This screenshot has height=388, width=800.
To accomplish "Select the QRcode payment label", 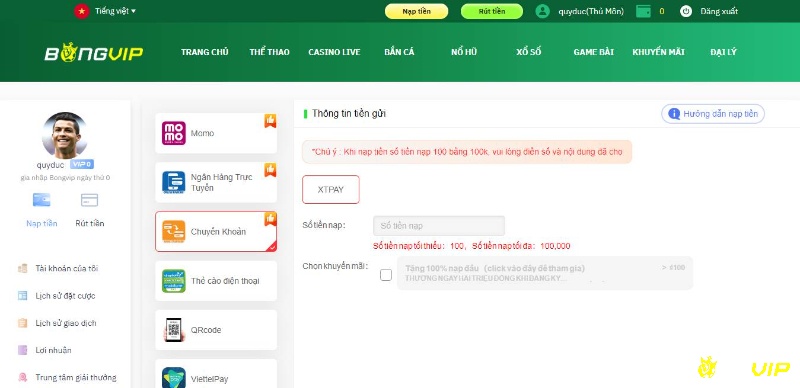I will (x=206, y=330).
